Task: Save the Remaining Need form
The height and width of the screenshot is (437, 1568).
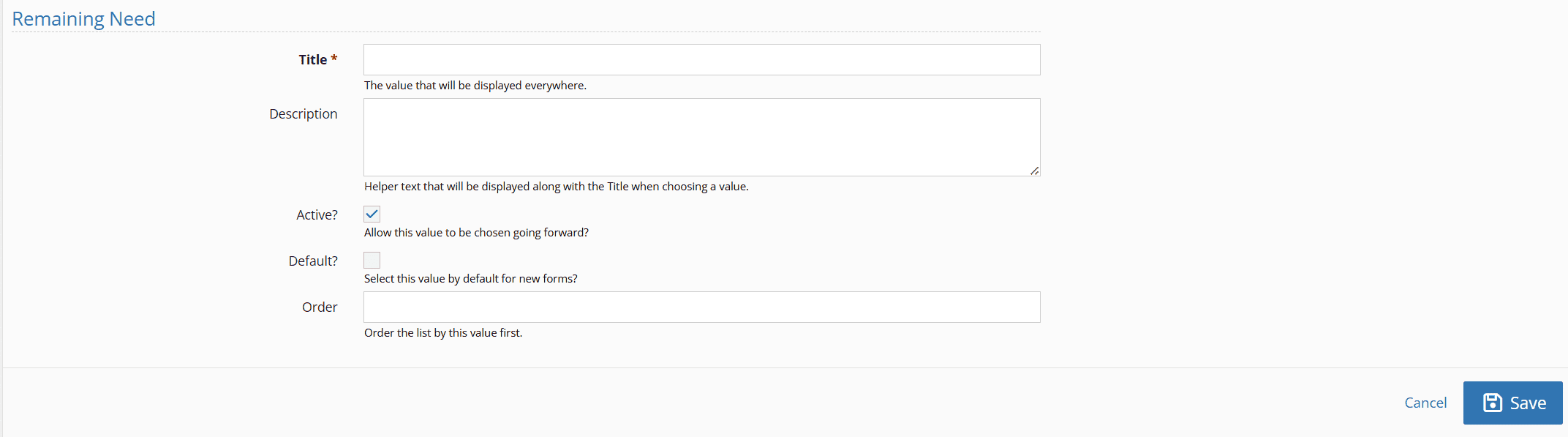Action: click(x=1512, y=403)
